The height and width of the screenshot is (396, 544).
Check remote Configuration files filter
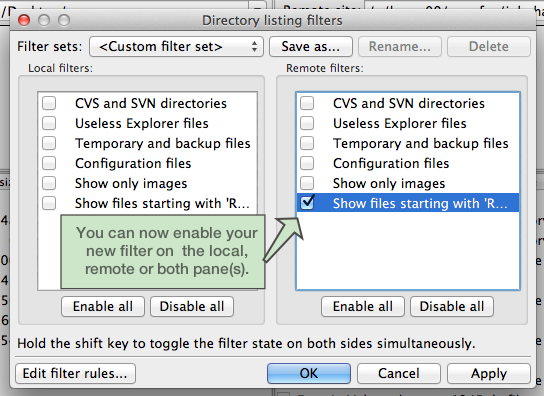pos(307,163)
